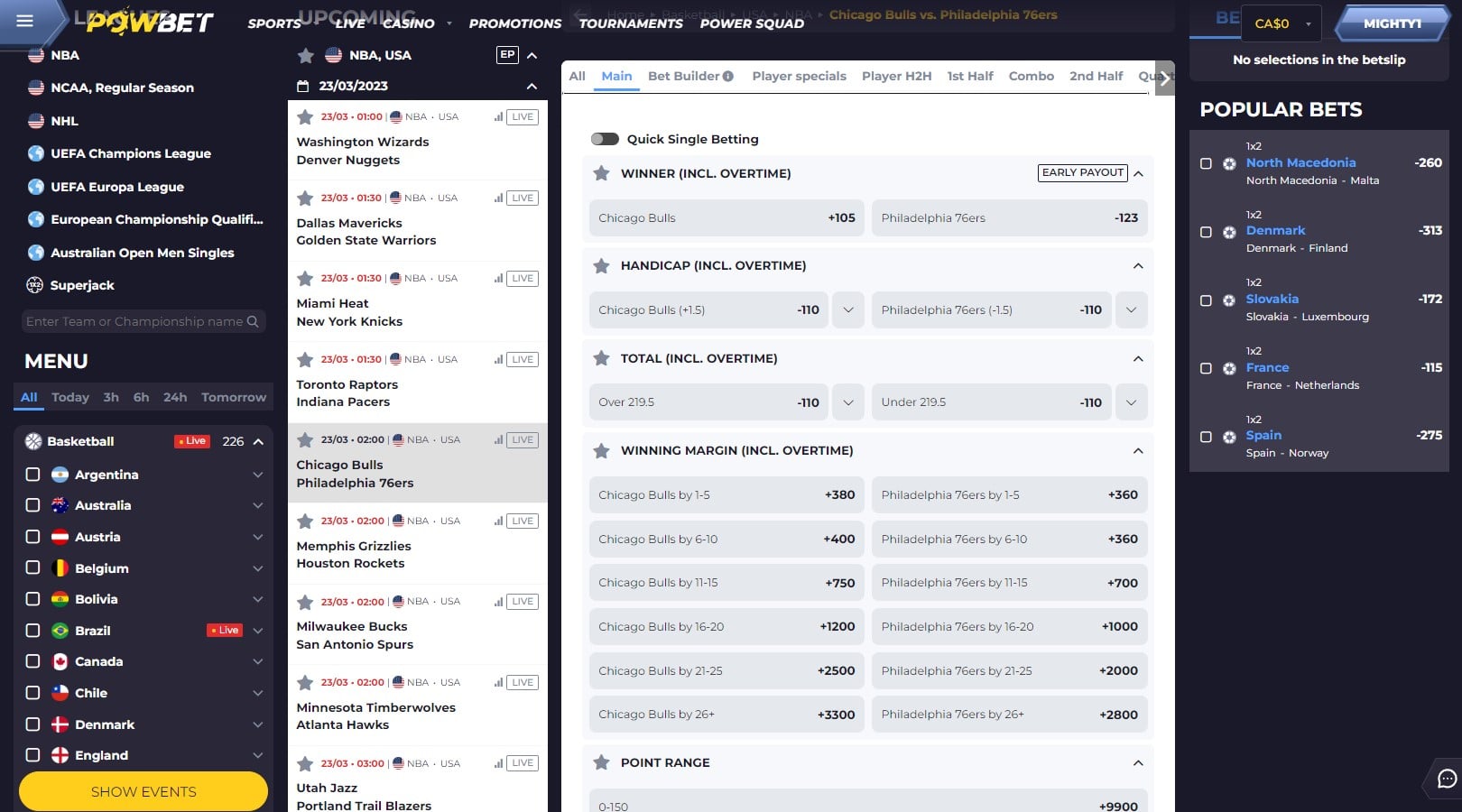Favorite the Winning Margin market star

(601, 450)
